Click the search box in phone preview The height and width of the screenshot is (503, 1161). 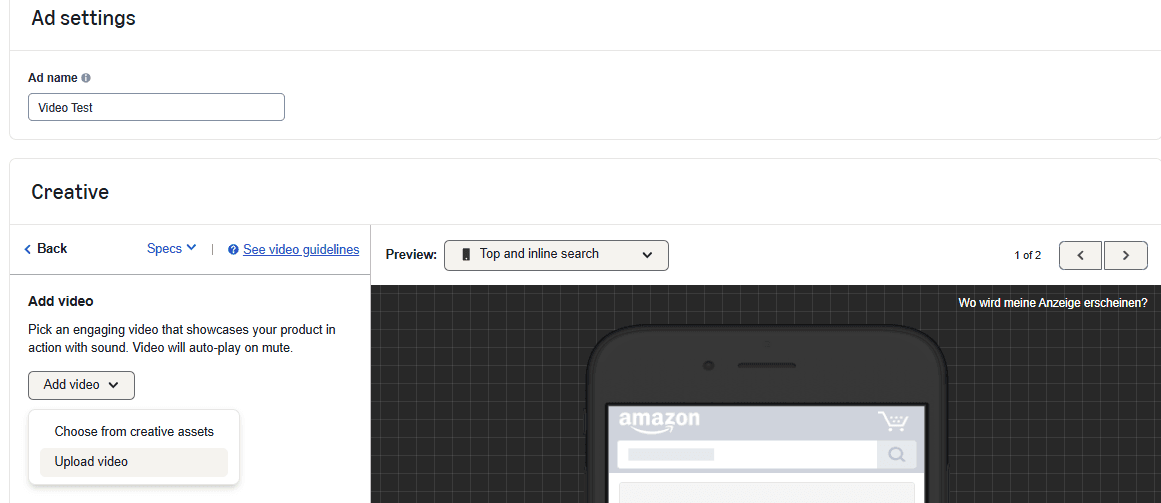pos(747,454)
